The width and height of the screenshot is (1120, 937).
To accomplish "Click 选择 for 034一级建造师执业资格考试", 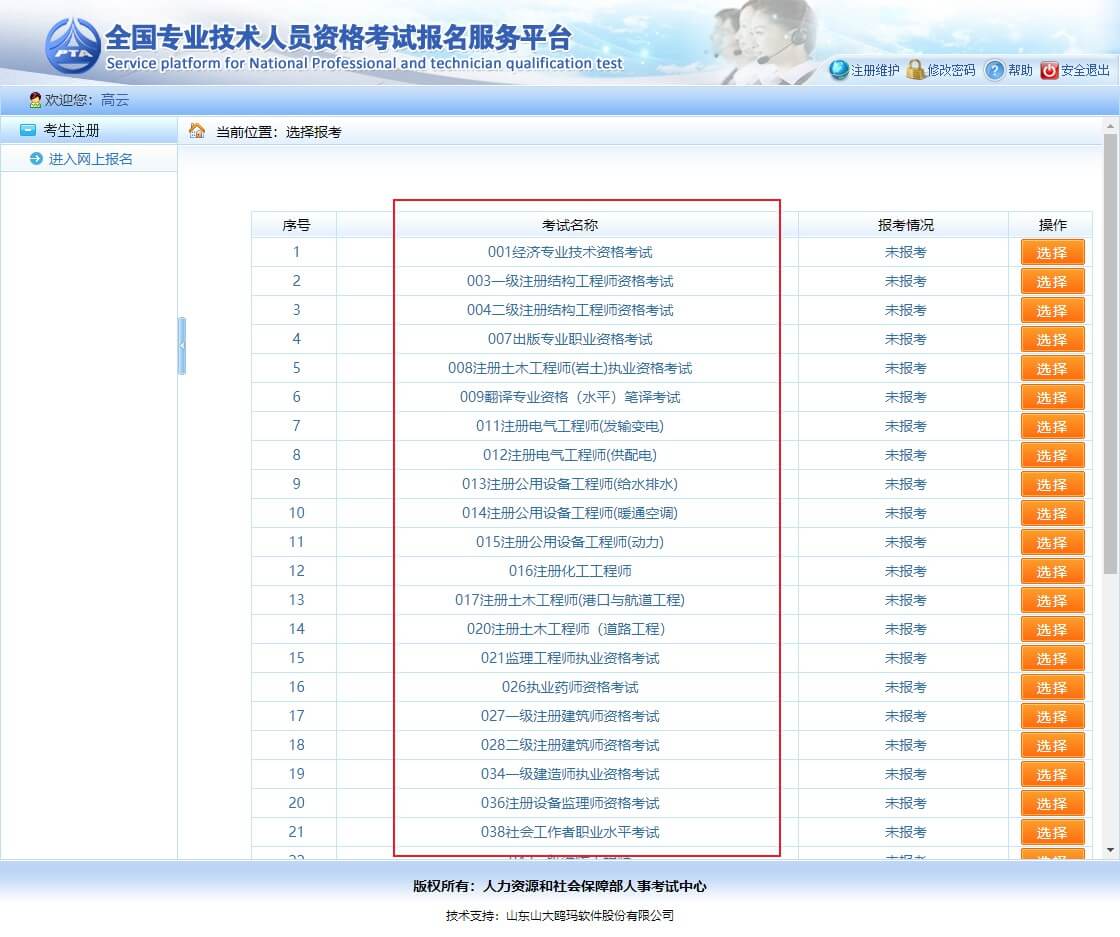I will point(1052,774).
